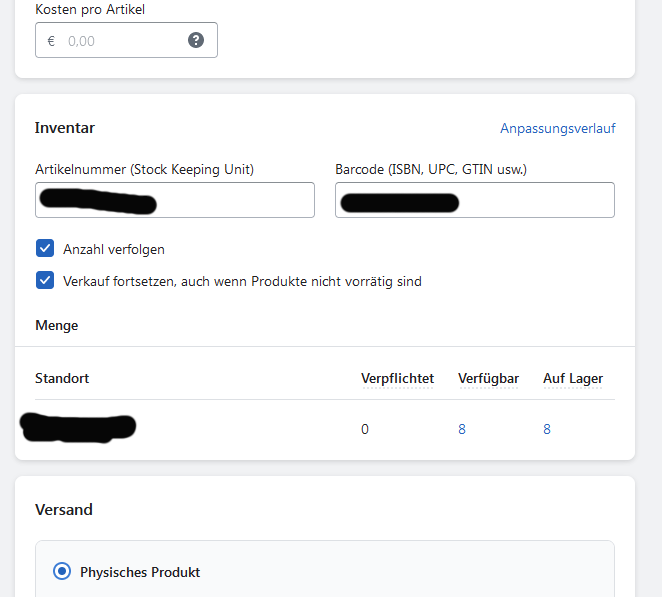Viewport: 662px width, 597px height.
Task: Click the Verfügbar column header
Action: [488, 378]
